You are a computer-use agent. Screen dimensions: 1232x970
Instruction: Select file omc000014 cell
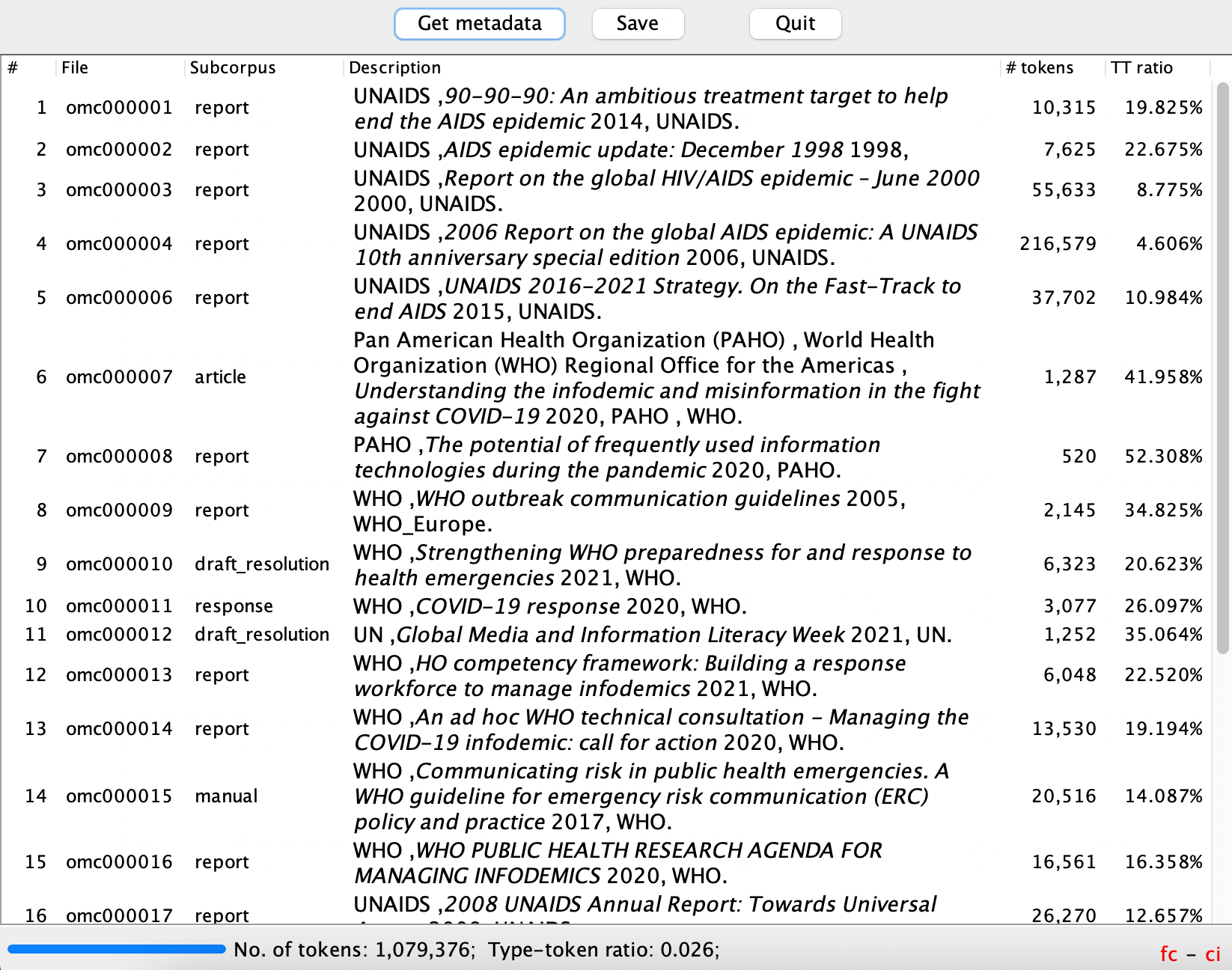[x=119, y=729]
